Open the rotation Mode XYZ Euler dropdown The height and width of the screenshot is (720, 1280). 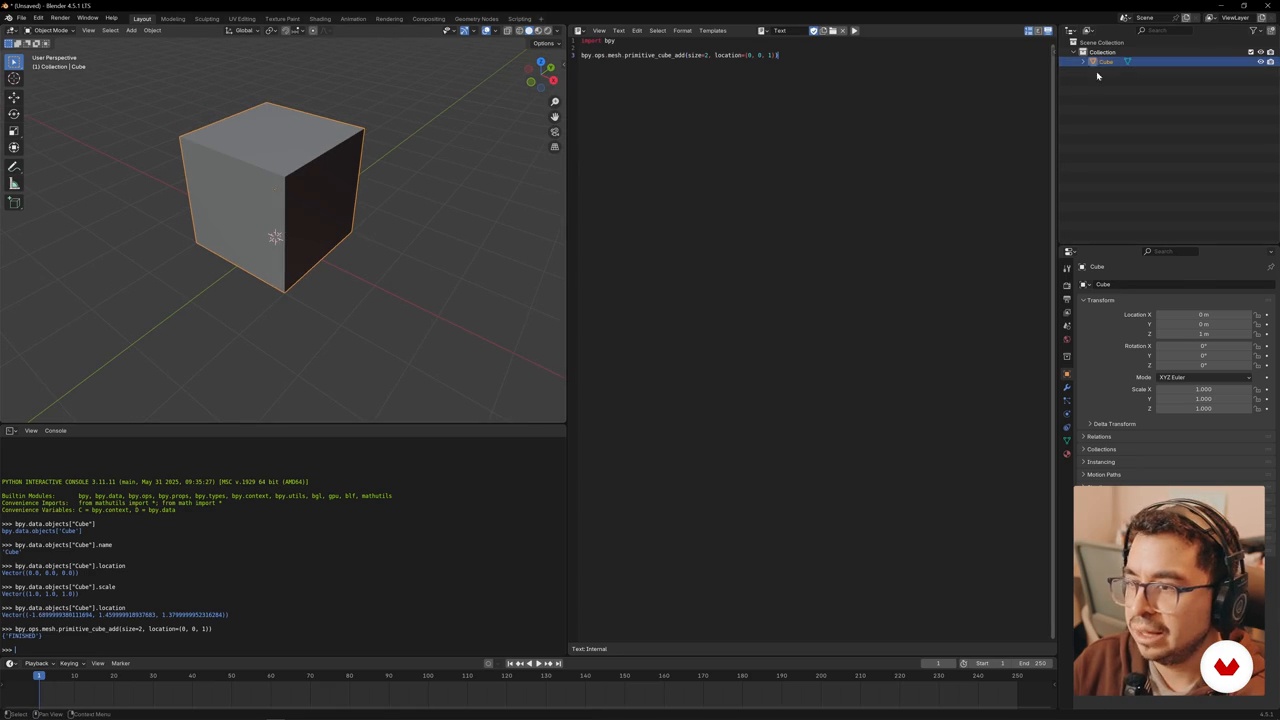(1204, 377)
